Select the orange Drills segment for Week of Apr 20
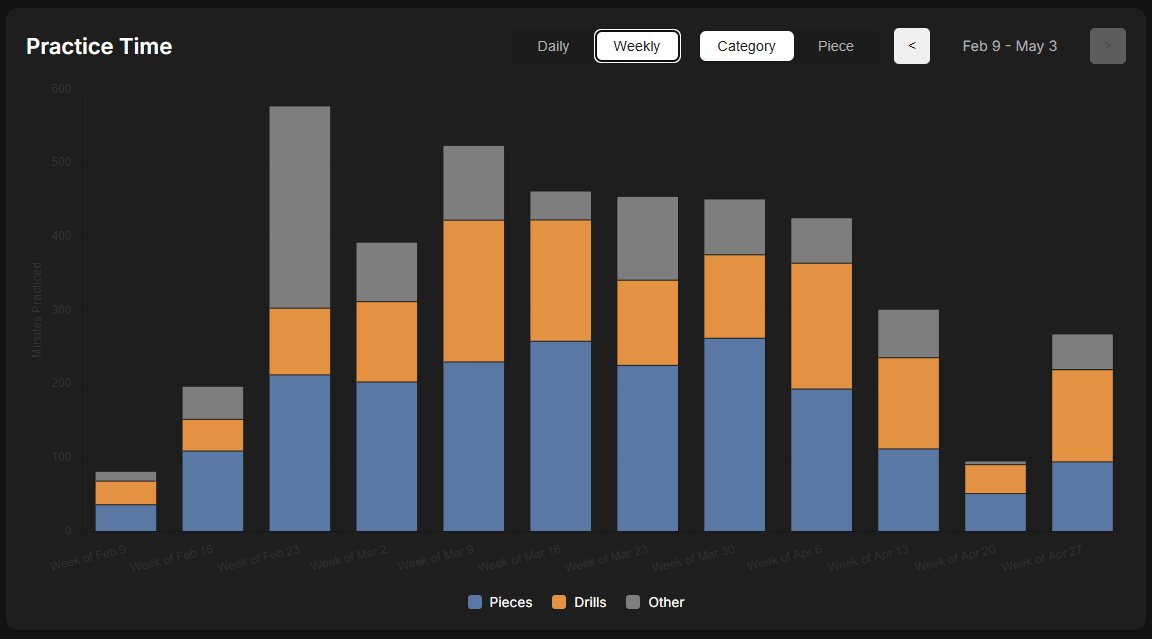Viewport: 1152px width, 639px height. point(996,479)
